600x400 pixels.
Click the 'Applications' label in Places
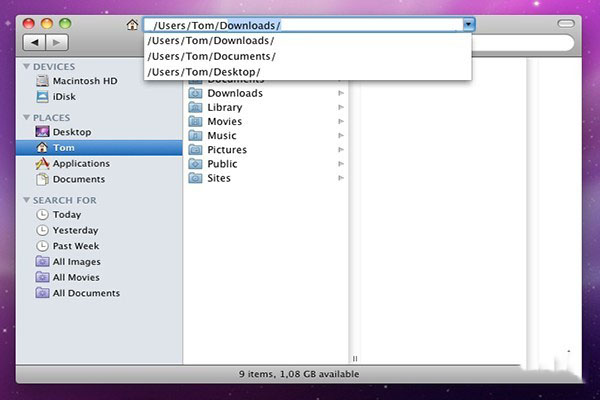[x=81, y=163]
